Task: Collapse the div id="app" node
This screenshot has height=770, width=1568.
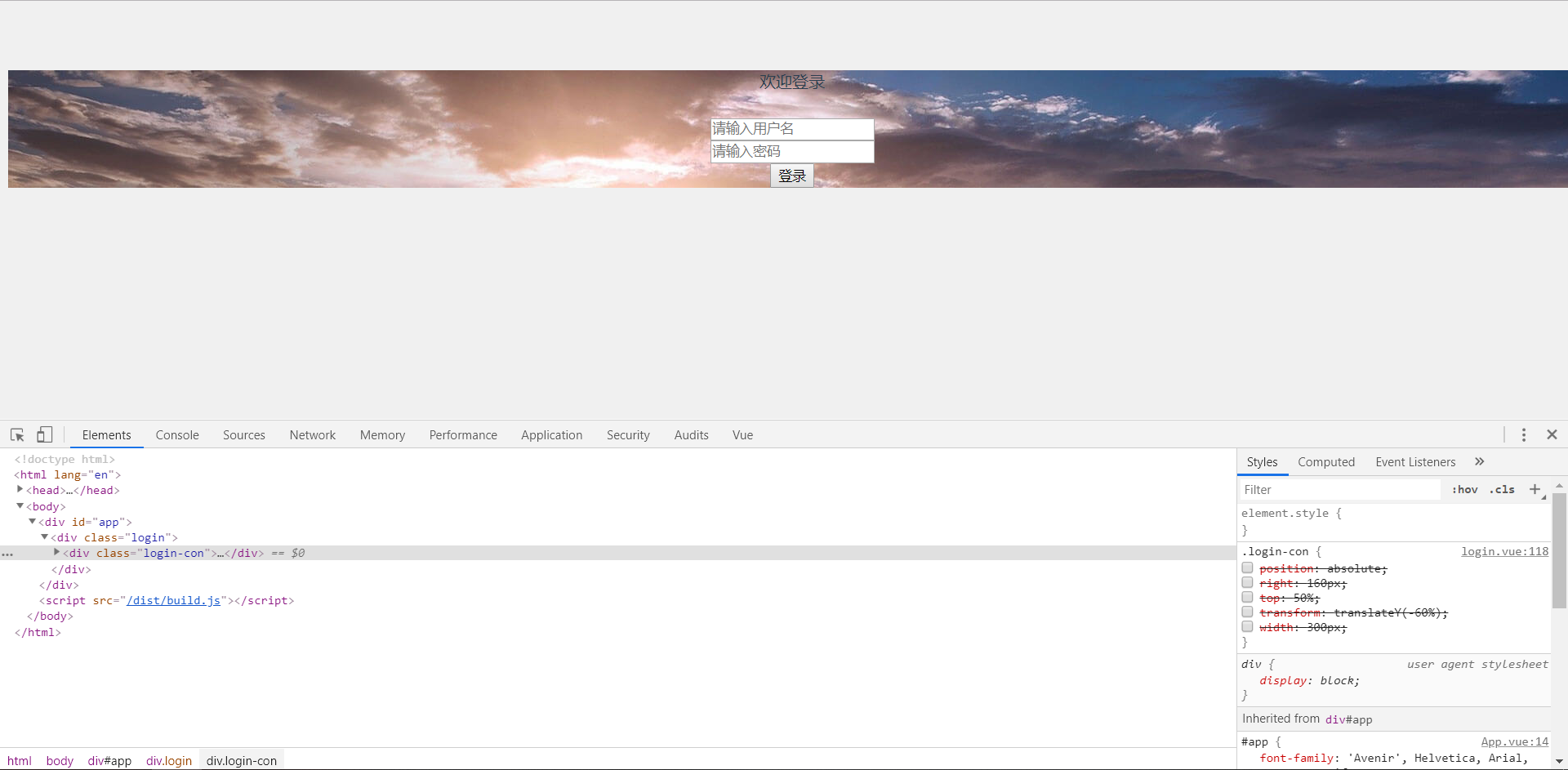Action: click(33, 522)
